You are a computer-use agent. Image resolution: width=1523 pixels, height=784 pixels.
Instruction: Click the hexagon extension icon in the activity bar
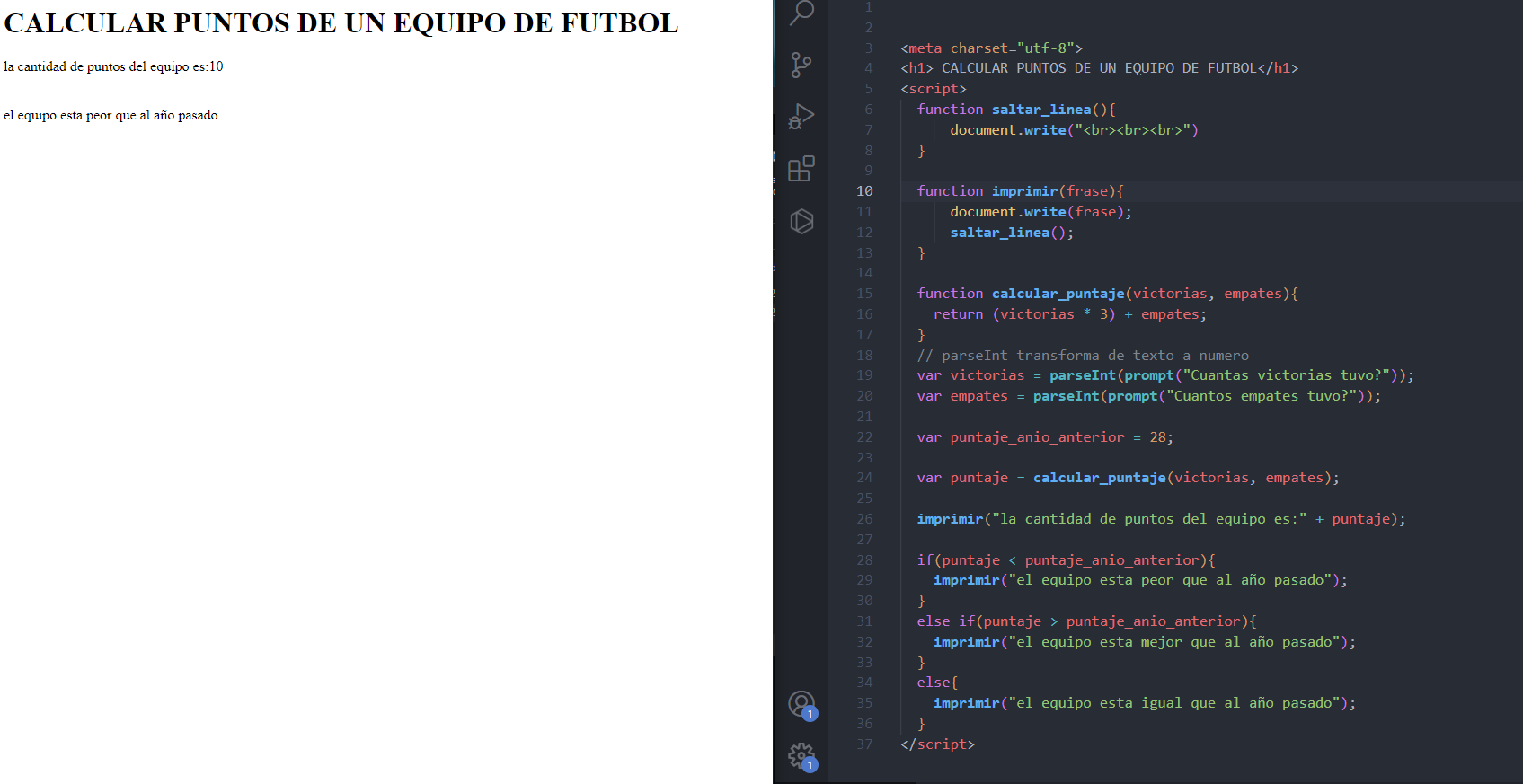(801, 221)
